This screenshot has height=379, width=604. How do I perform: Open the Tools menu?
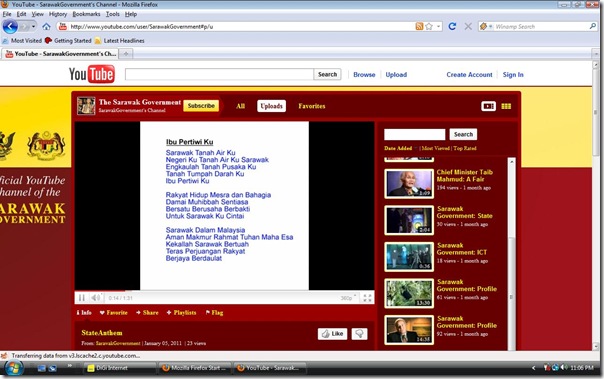point(112,14)
